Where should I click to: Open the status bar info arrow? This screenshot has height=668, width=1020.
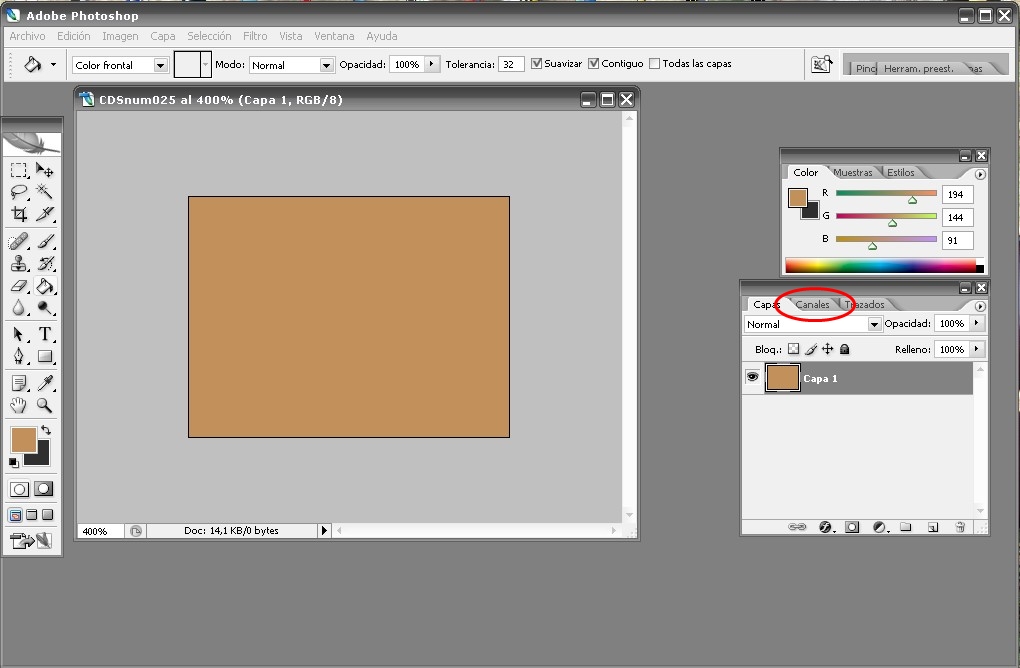pos(324,531)
